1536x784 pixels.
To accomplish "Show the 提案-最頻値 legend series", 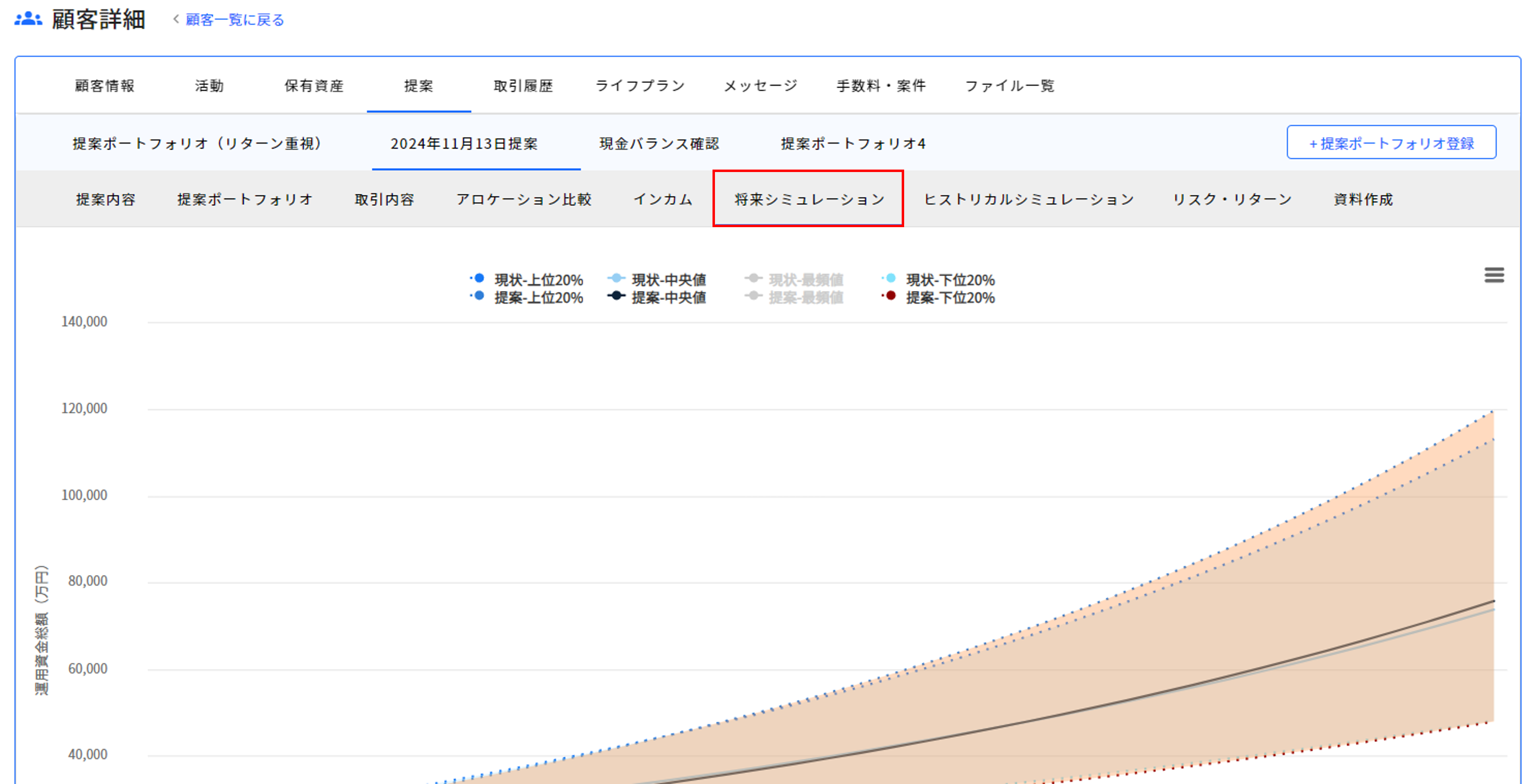I will (805, 297).
